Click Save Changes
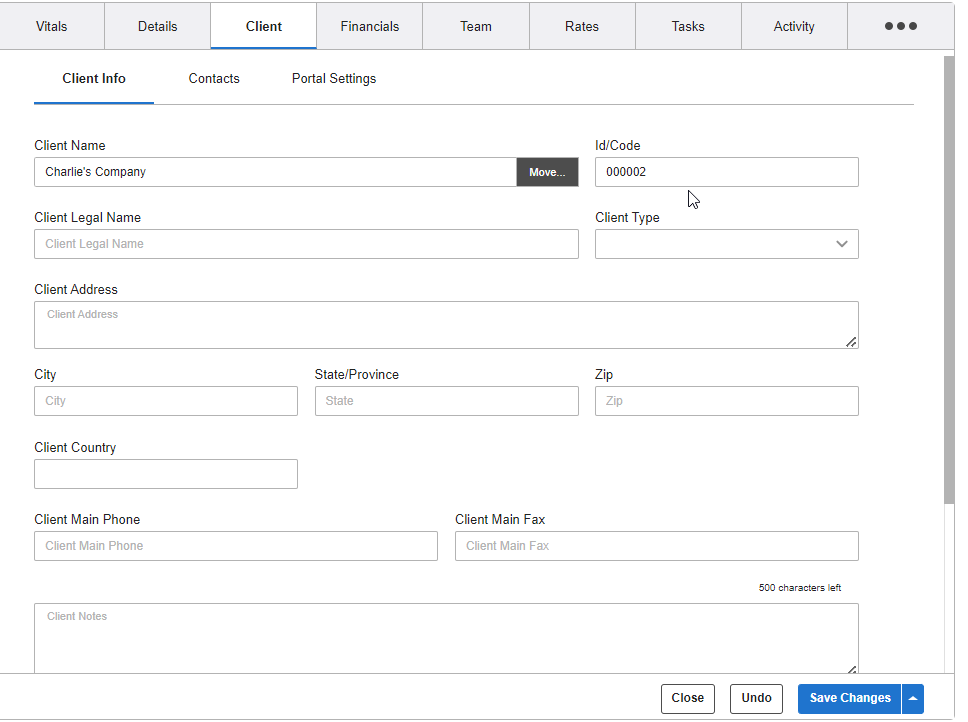 coord(848,698)
